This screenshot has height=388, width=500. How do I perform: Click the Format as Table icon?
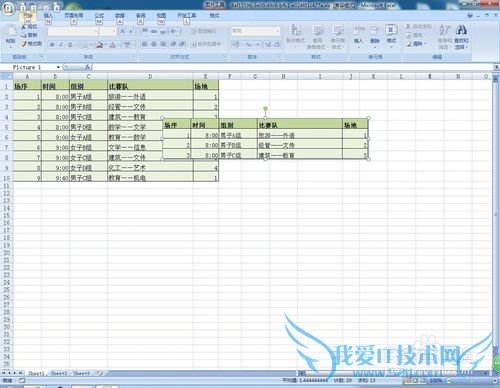[x=317, y=30]
